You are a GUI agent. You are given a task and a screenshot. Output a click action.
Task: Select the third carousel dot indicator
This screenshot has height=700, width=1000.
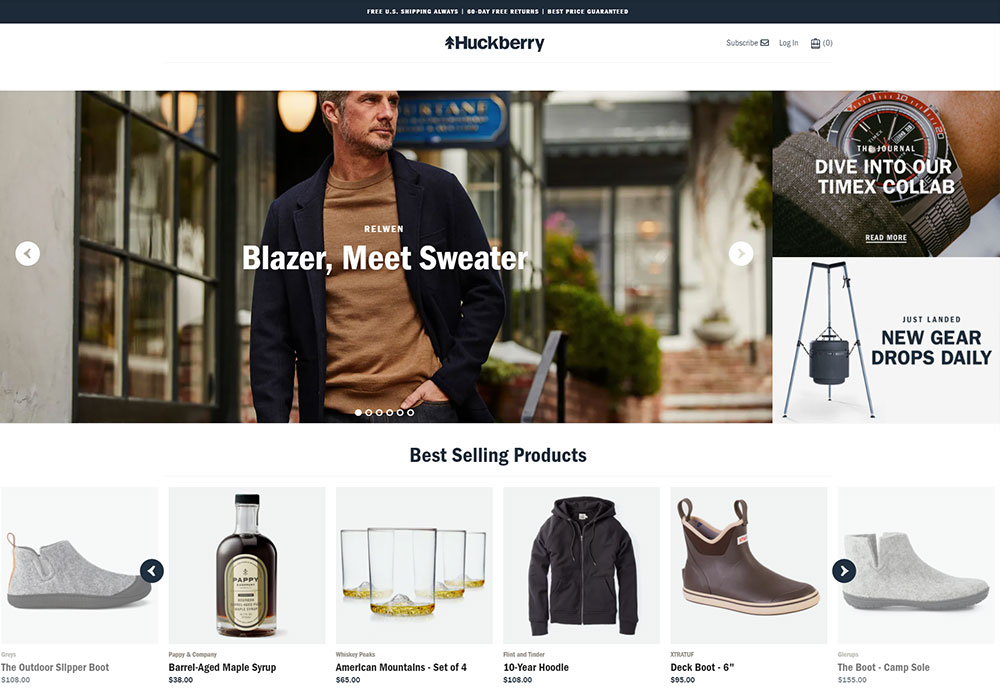click(x=379, y=412)
